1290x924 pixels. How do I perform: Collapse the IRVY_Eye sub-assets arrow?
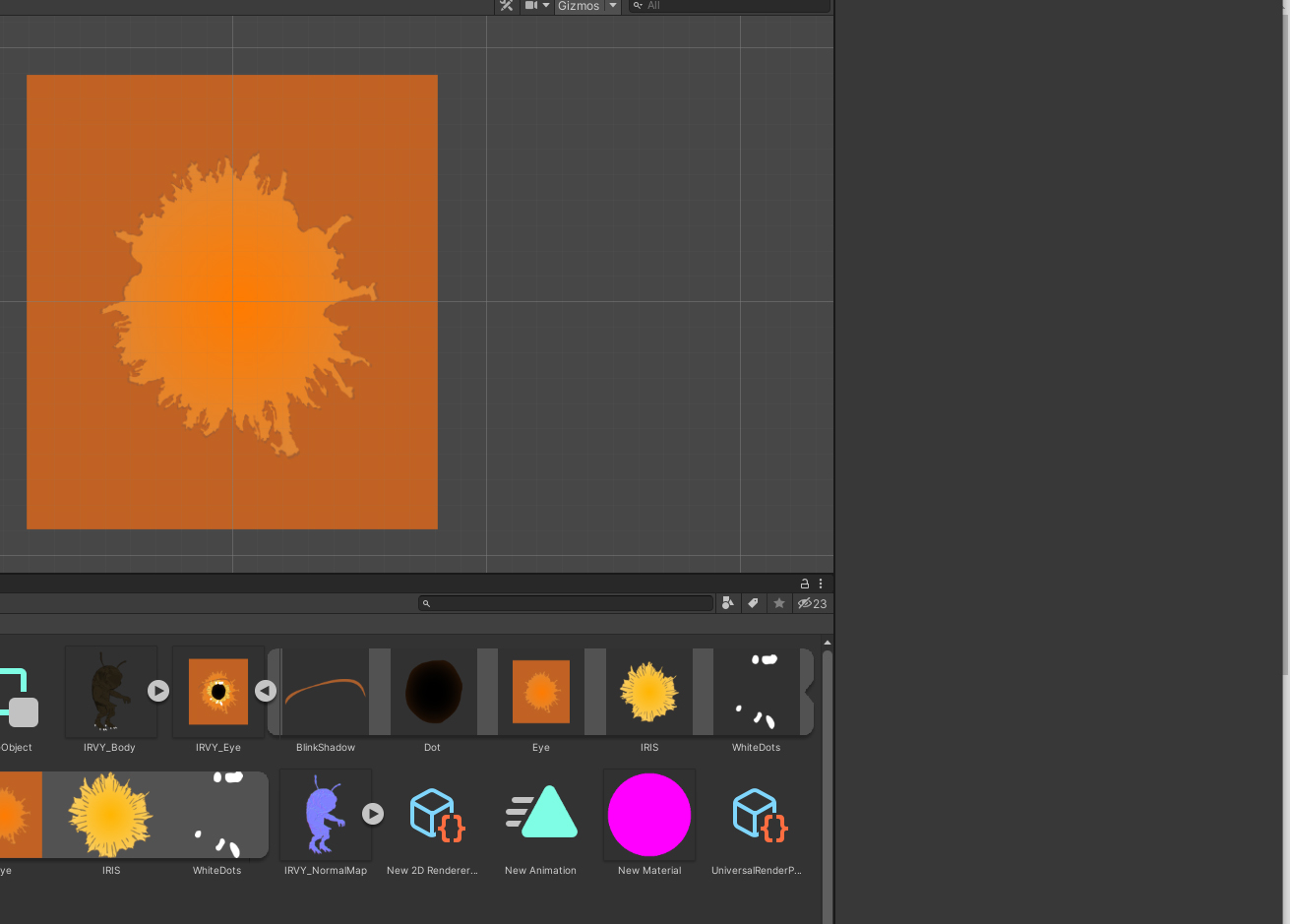click(265, 691)
